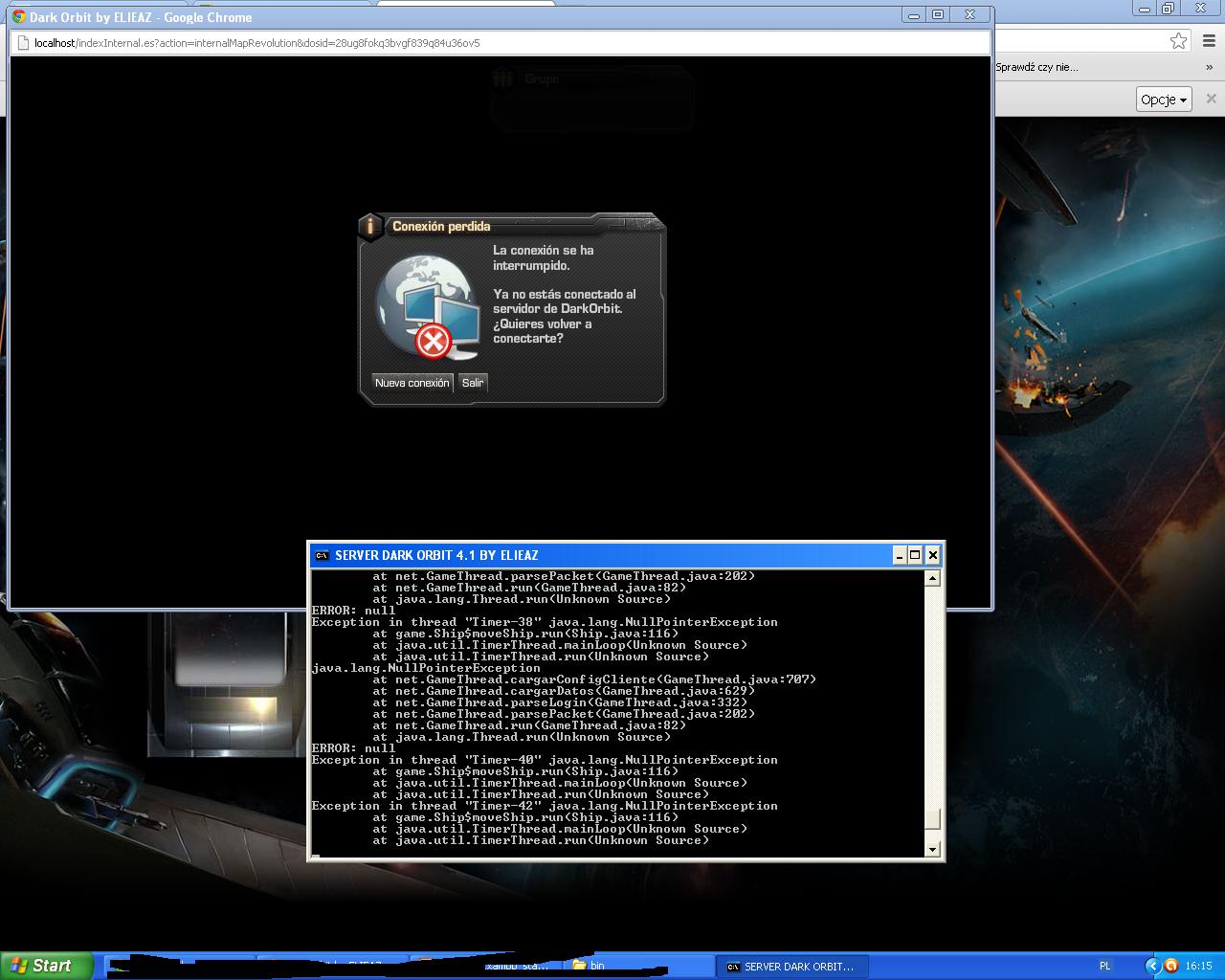Maximize the SERVER DARK ORBIT console

tap(915, 555)
